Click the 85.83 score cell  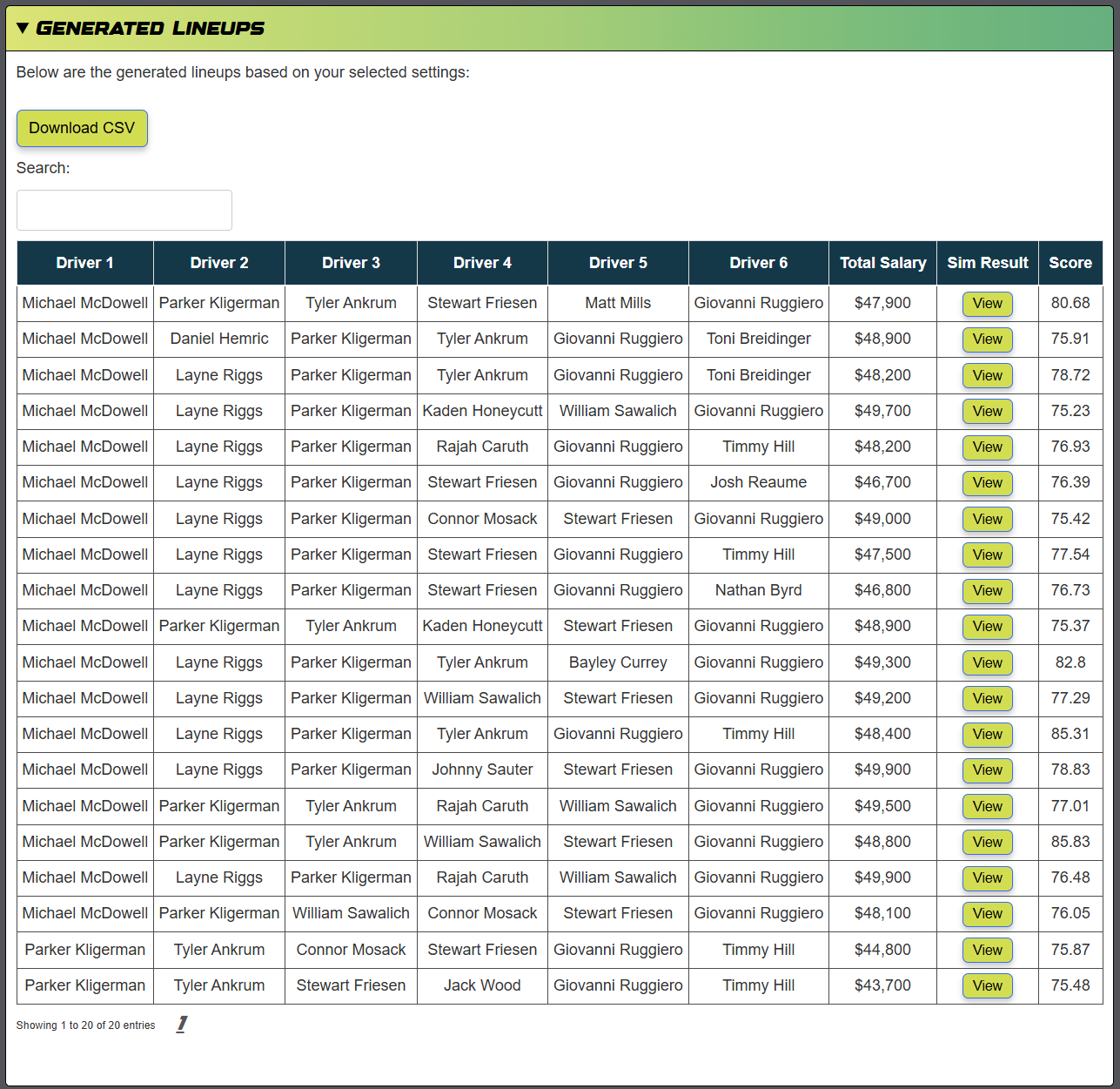pos(1070,842)
